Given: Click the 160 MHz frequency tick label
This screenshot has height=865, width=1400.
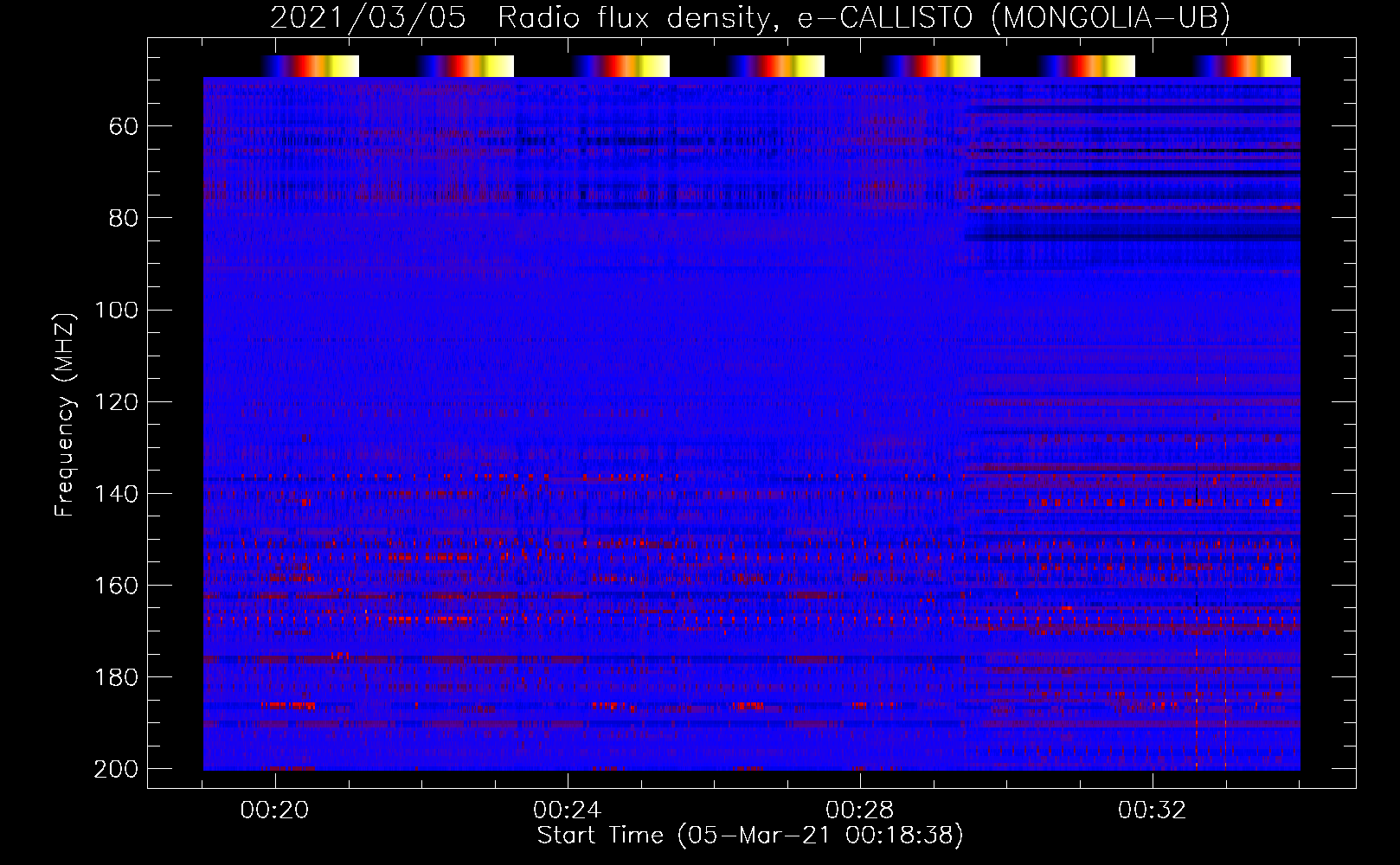Looking at the screenshot, I should (x=116, y=585).
